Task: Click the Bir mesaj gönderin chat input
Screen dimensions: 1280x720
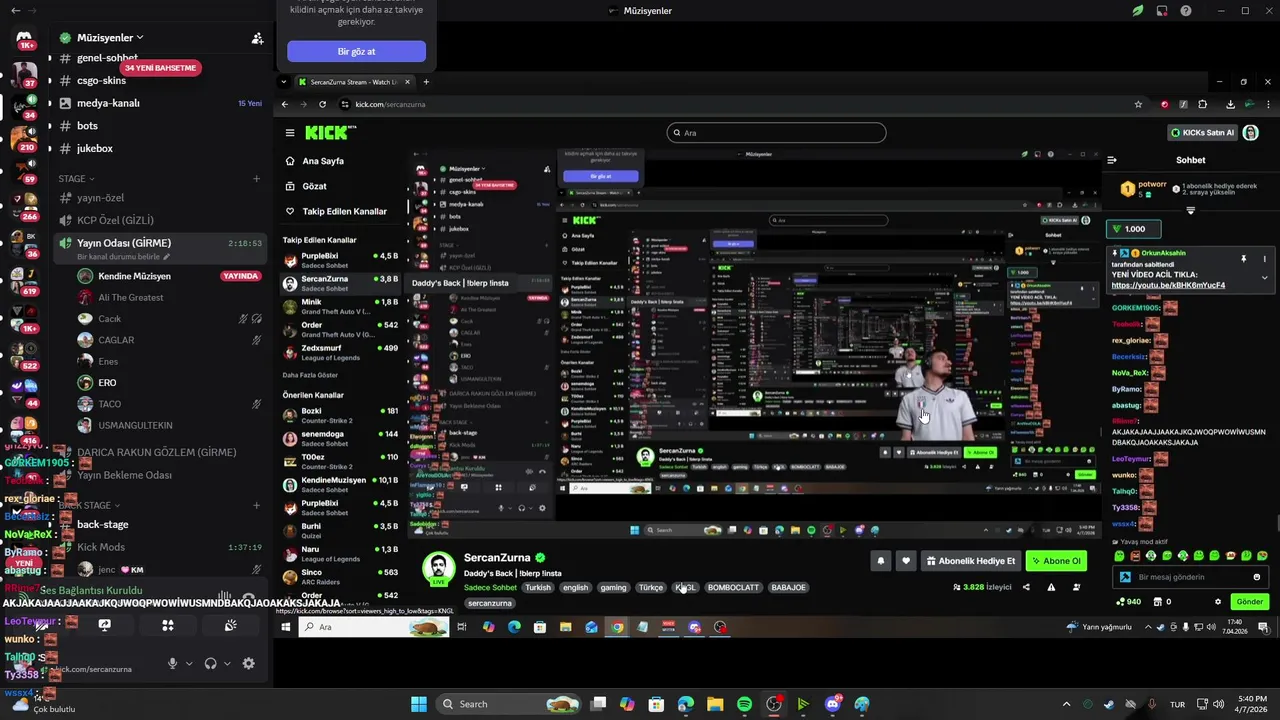Action: 1190,577
